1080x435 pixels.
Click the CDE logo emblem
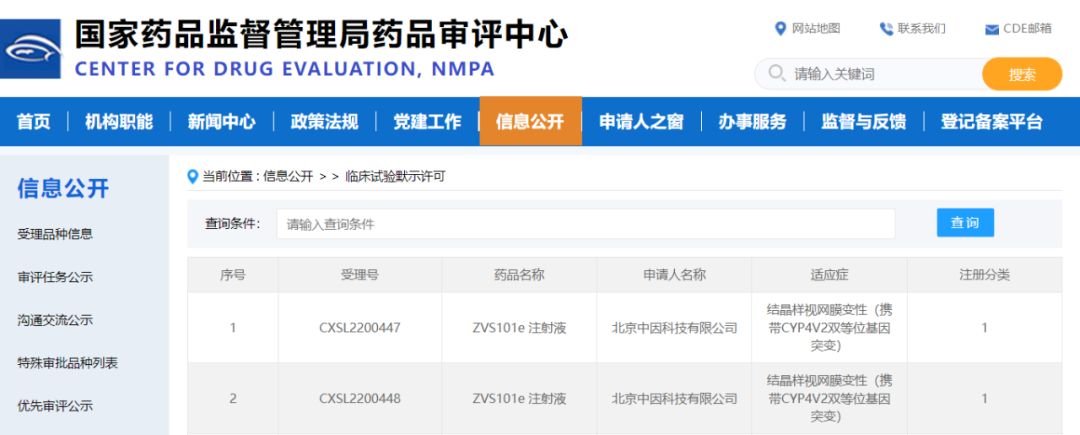[x=32, y=48]
